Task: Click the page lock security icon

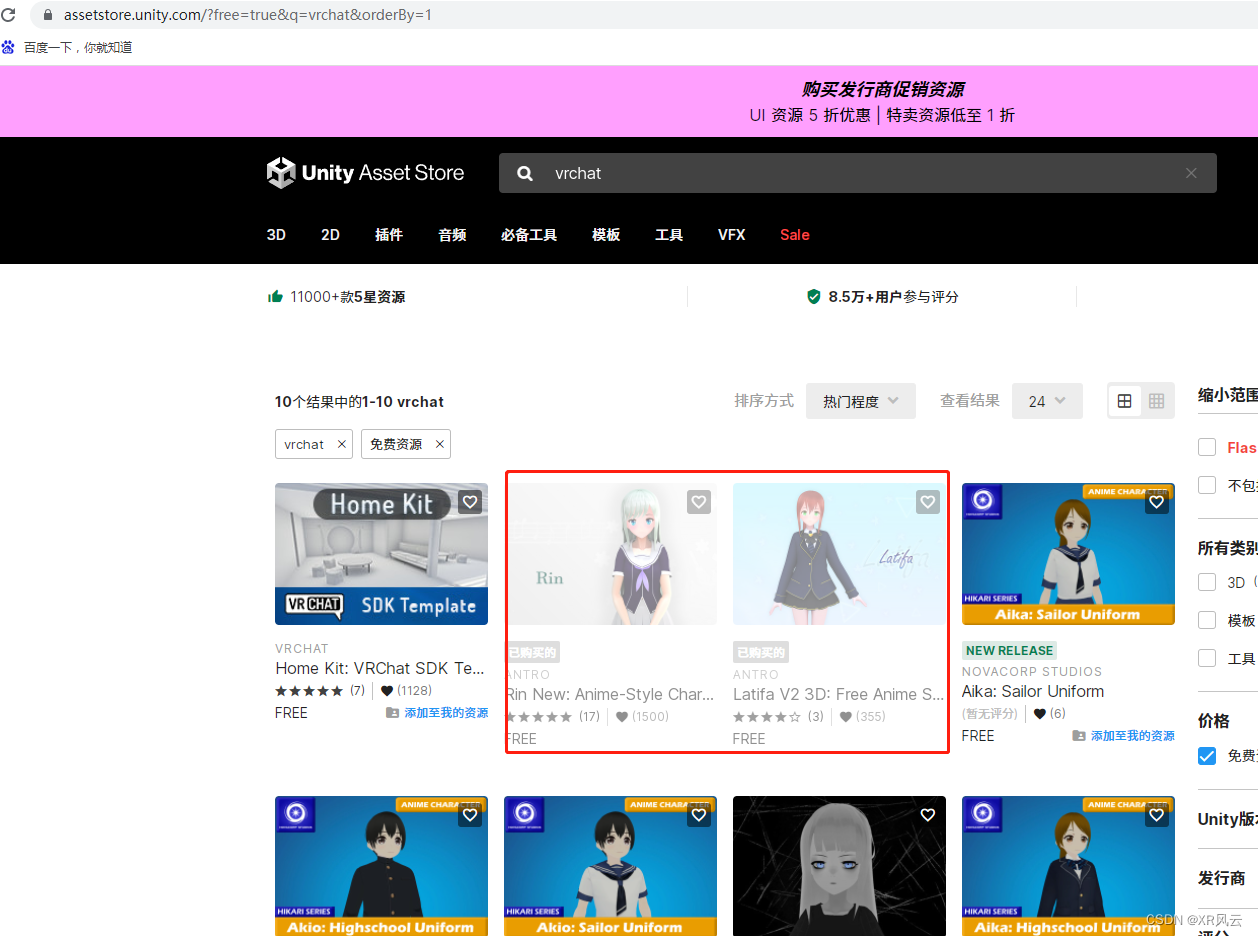Action: tap(46, 15)
